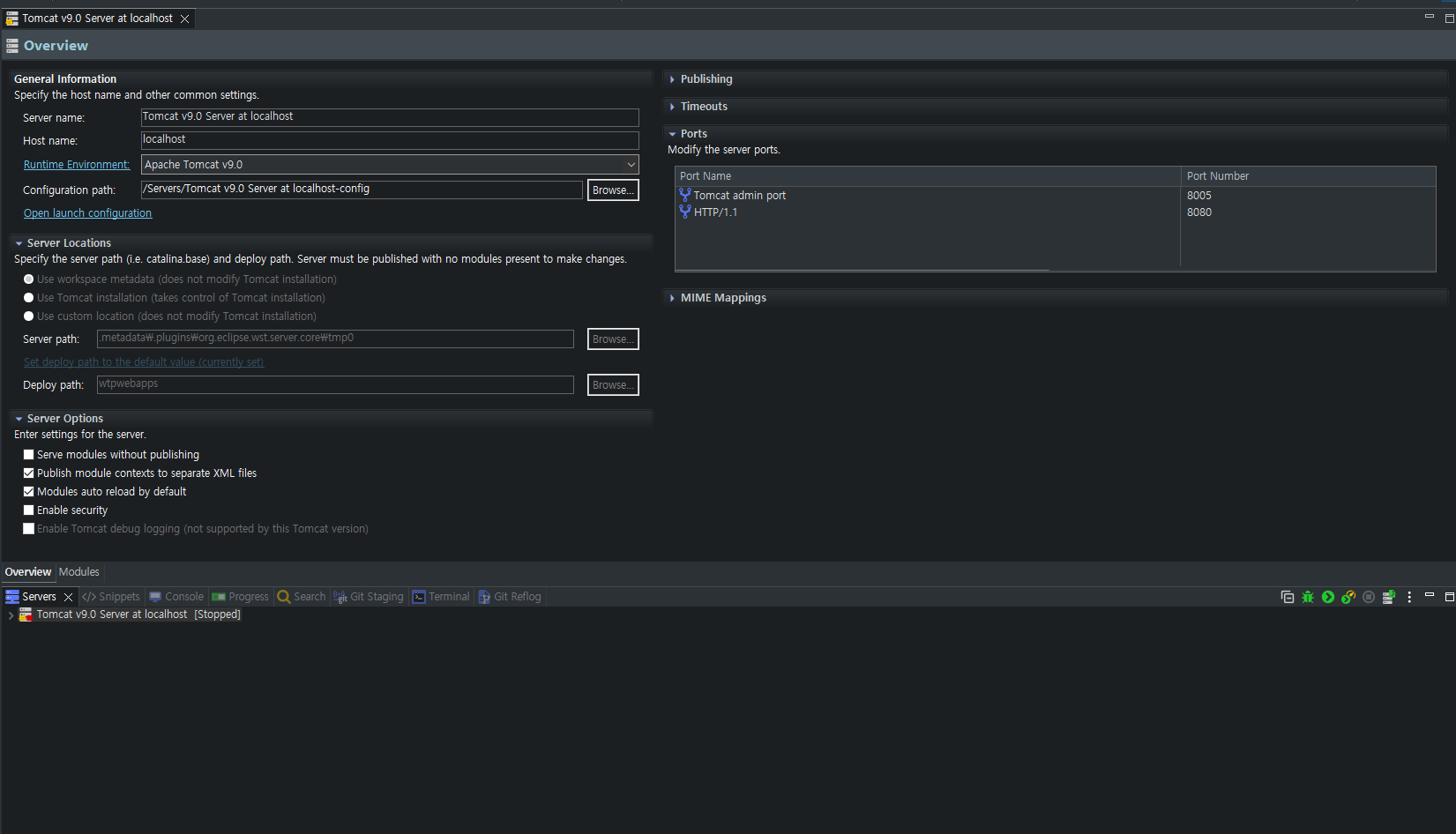Open the Terminal view tab
The height and width of the screenshot is (834, 1456).
(x=441, y=597)
